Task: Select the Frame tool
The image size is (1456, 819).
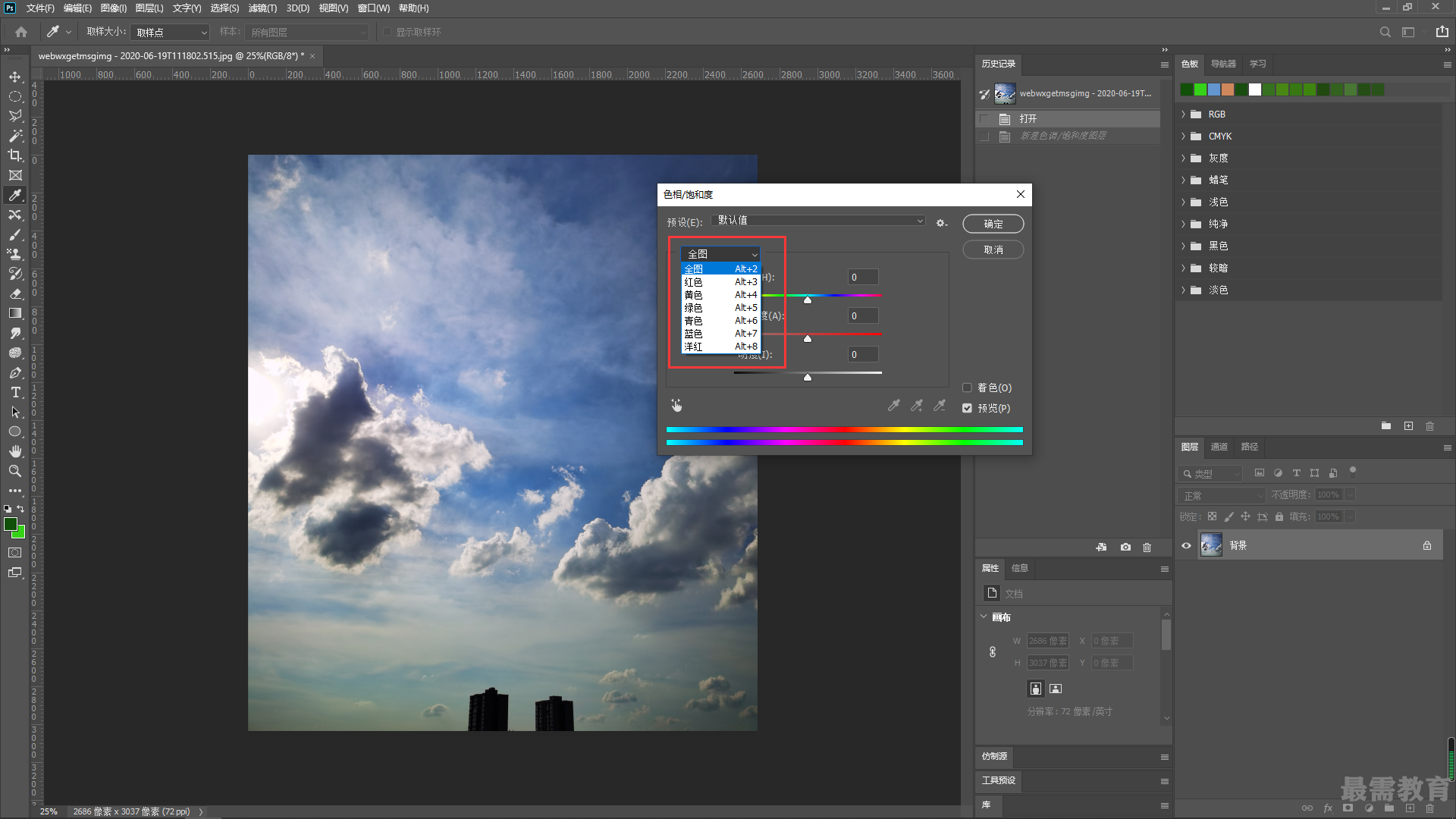Action: coord(15,175)
